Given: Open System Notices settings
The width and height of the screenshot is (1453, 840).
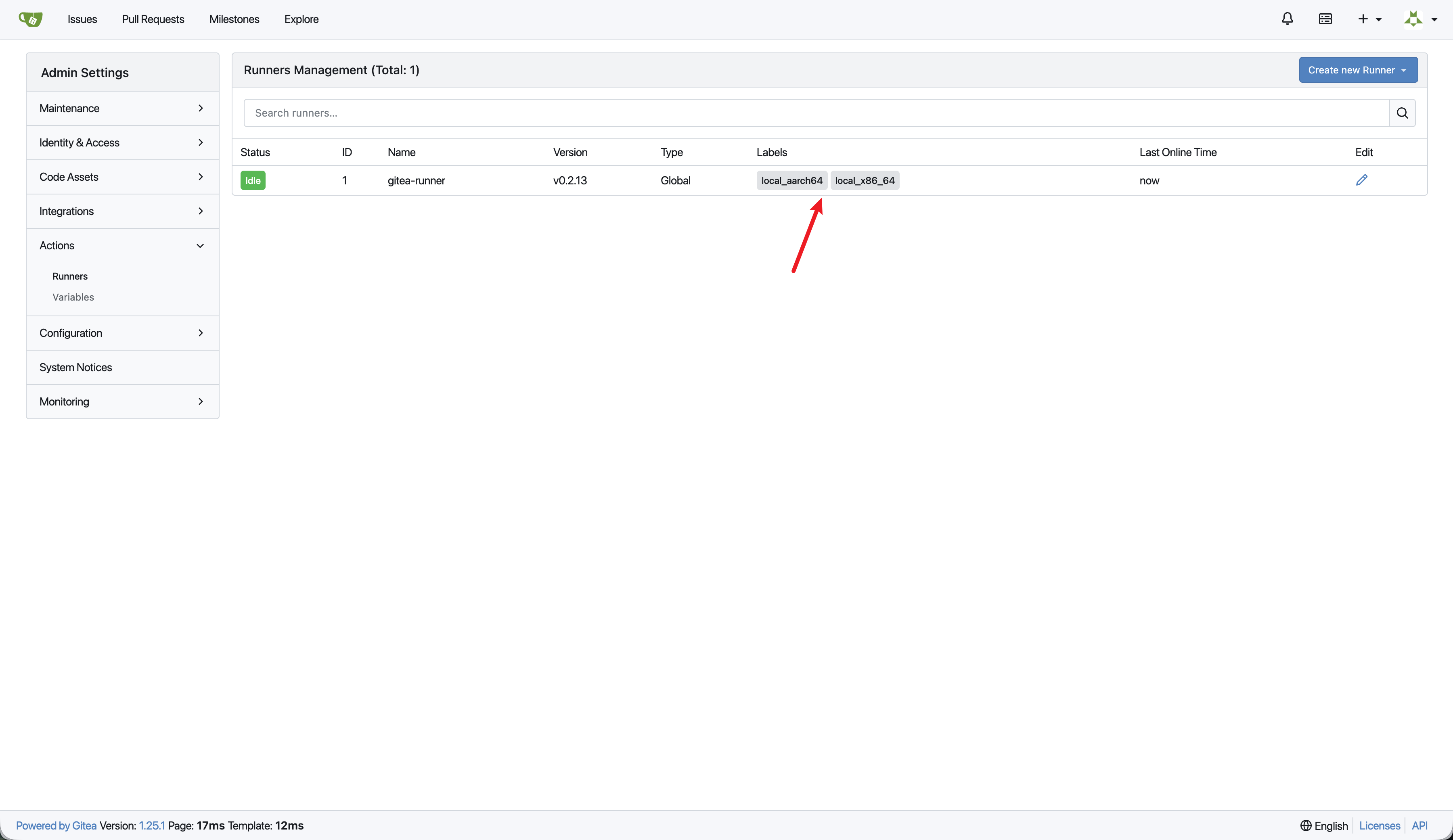Looking at the screenshot, I should pos(75,367).
